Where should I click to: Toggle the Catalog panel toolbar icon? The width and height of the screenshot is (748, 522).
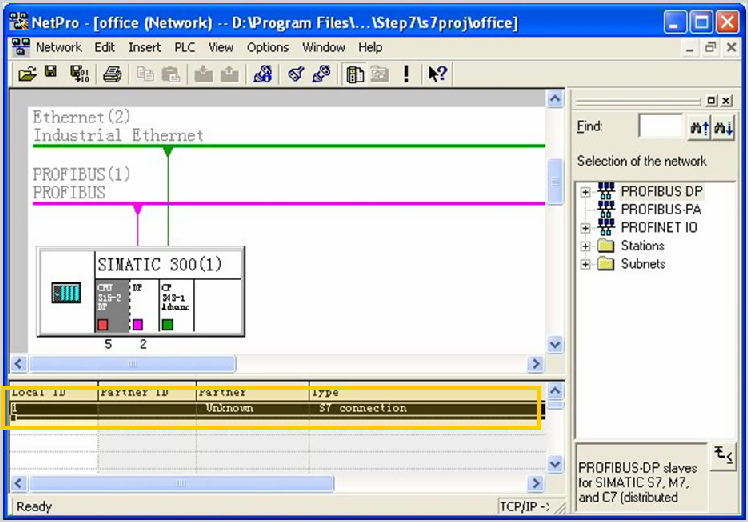tap(354, 74)
